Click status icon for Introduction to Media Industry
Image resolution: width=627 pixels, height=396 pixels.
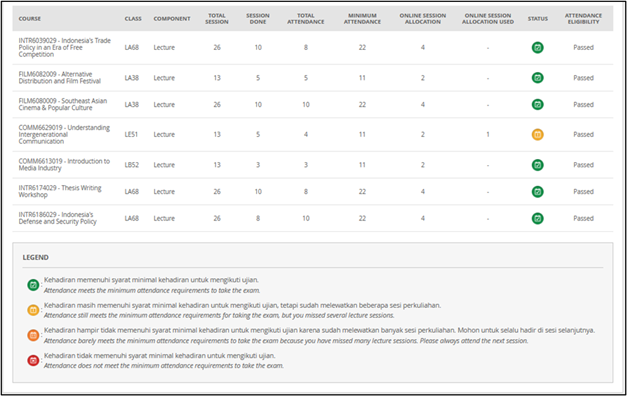pos(537,165)
